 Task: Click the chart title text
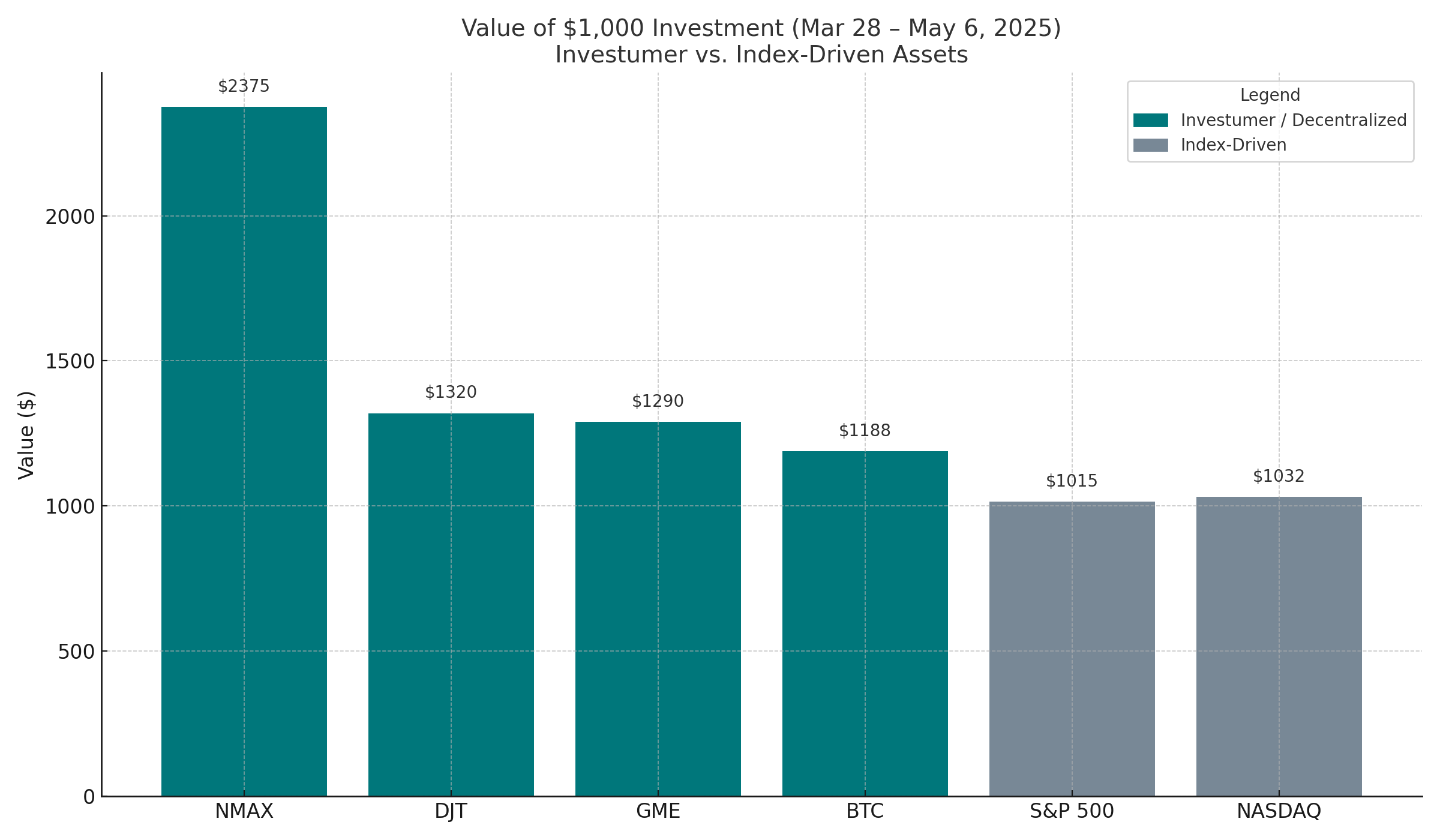coord(761,41)
